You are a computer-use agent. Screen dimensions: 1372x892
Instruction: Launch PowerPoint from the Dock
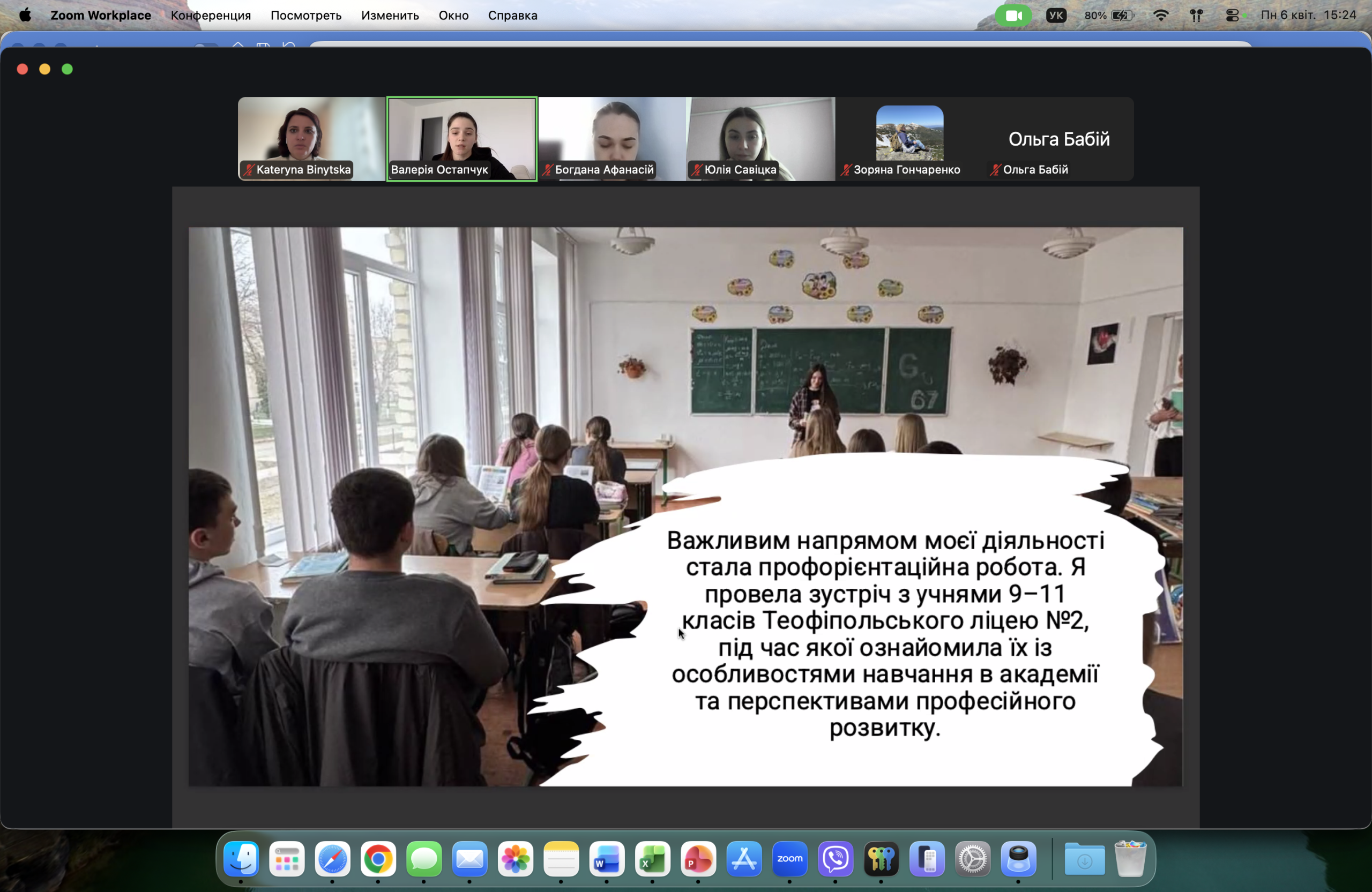pos(698,859)
